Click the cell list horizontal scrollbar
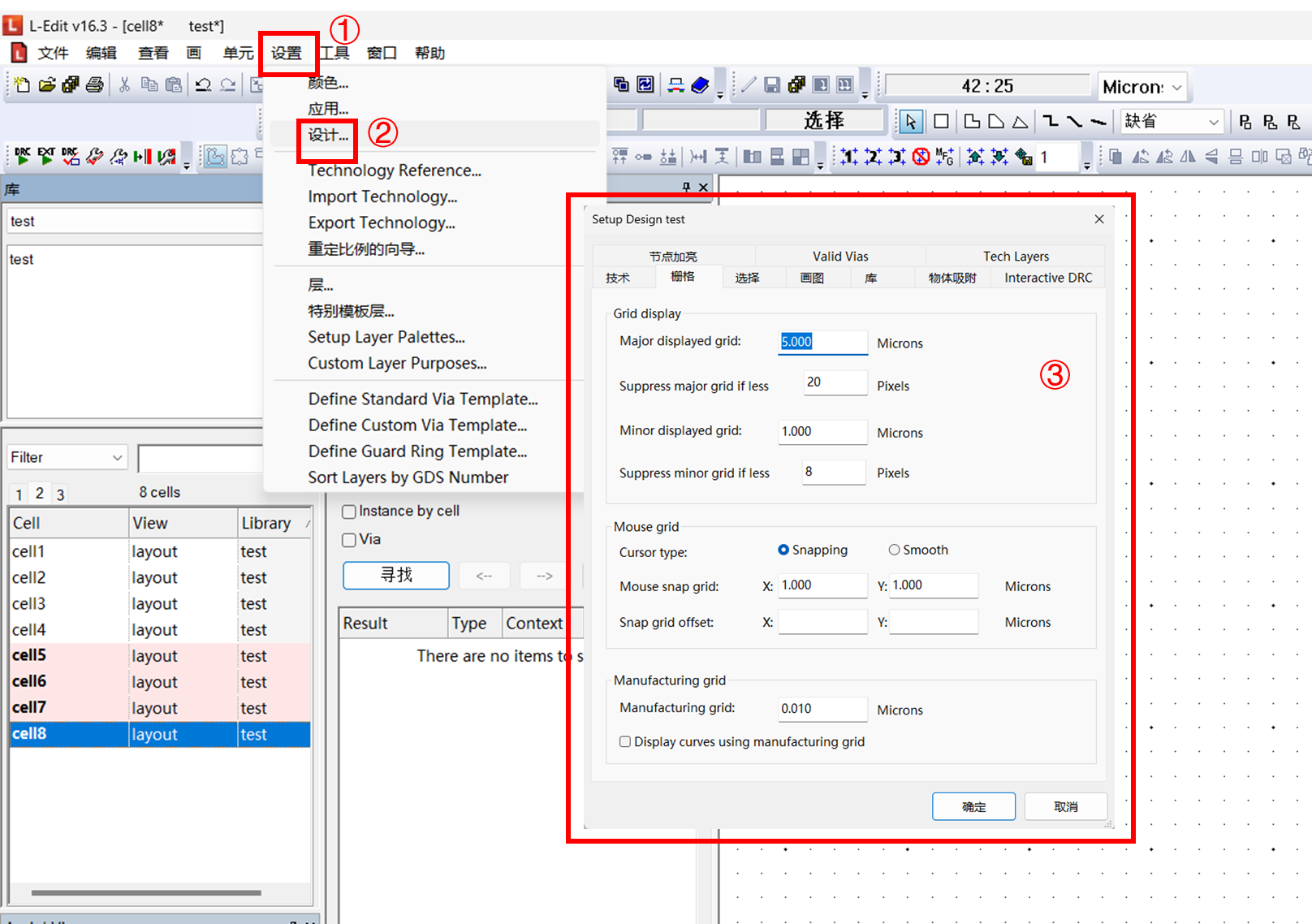1312x924 pixels. tap(146, 892)
